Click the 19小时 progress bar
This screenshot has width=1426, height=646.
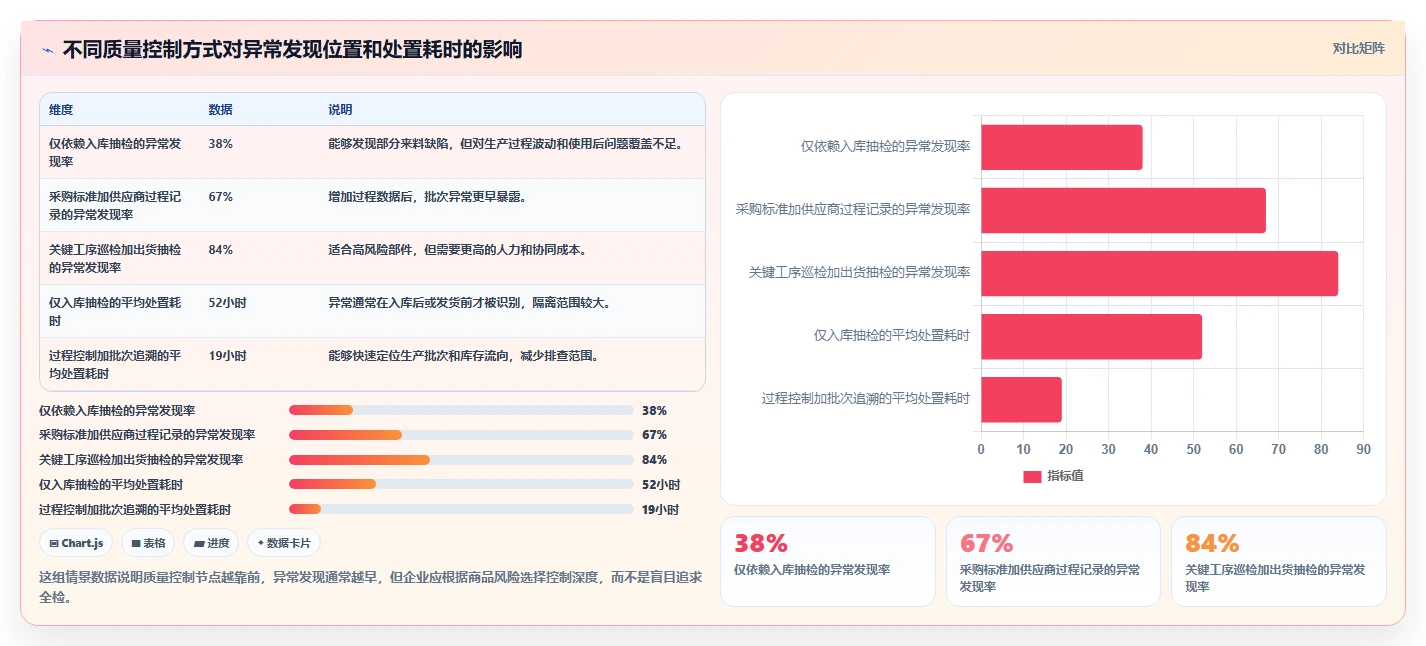pos(461,509)
